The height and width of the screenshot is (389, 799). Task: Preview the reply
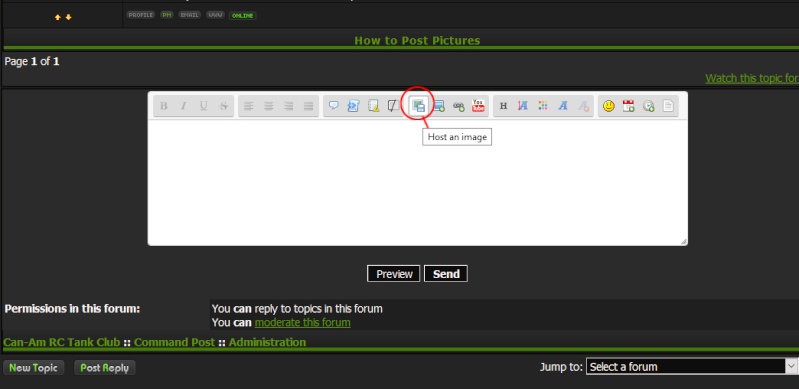tap(394, 274)
